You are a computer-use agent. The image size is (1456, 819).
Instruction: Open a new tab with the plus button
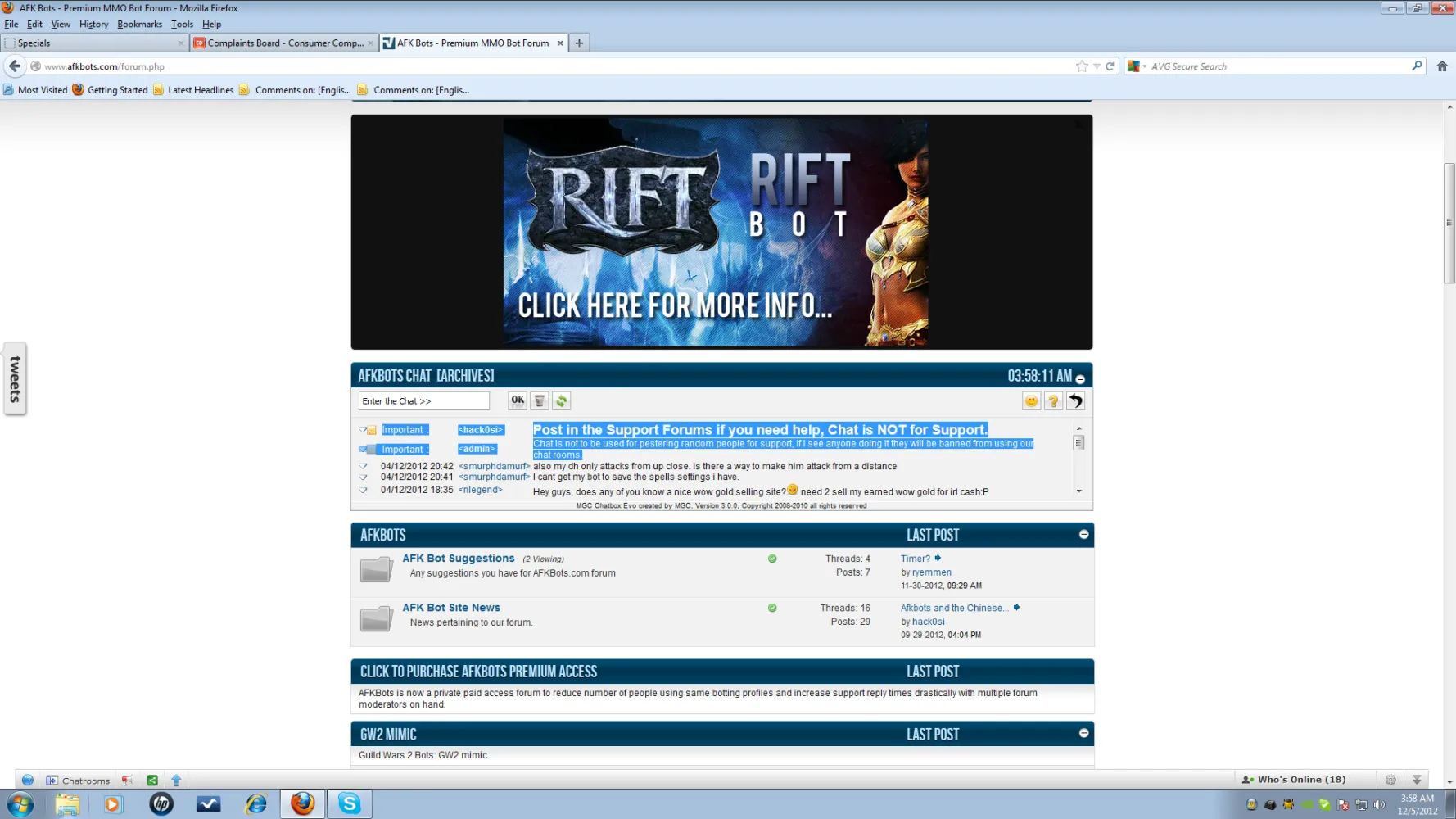[579, 43]
